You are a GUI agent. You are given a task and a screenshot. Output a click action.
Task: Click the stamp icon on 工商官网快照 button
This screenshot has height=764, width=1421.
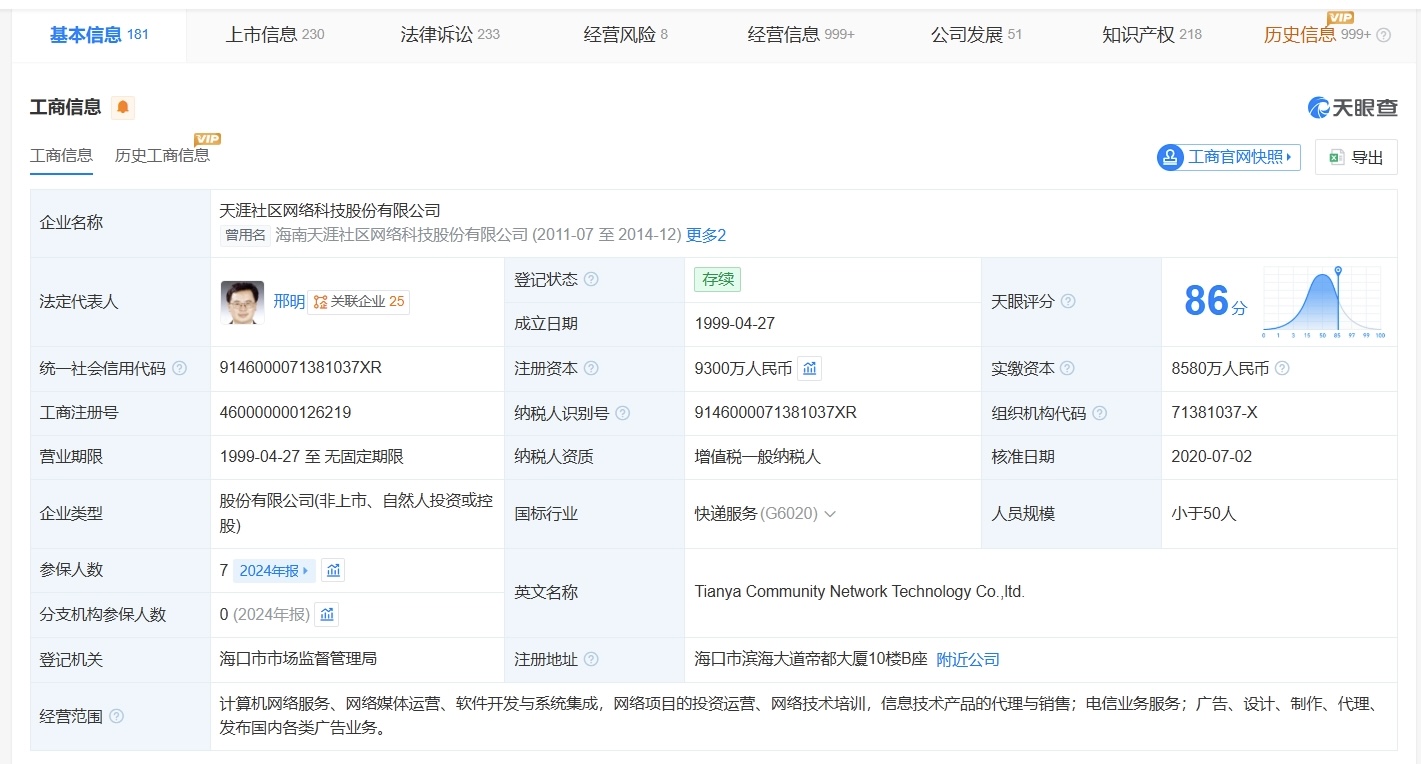tap(1170, 157)
